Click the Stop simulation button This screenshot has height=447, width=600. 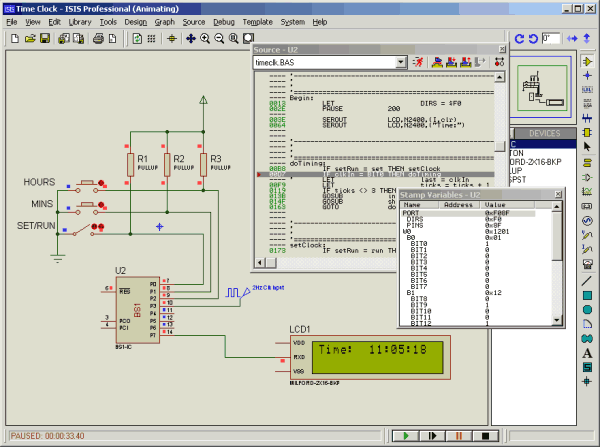point(486,437)
